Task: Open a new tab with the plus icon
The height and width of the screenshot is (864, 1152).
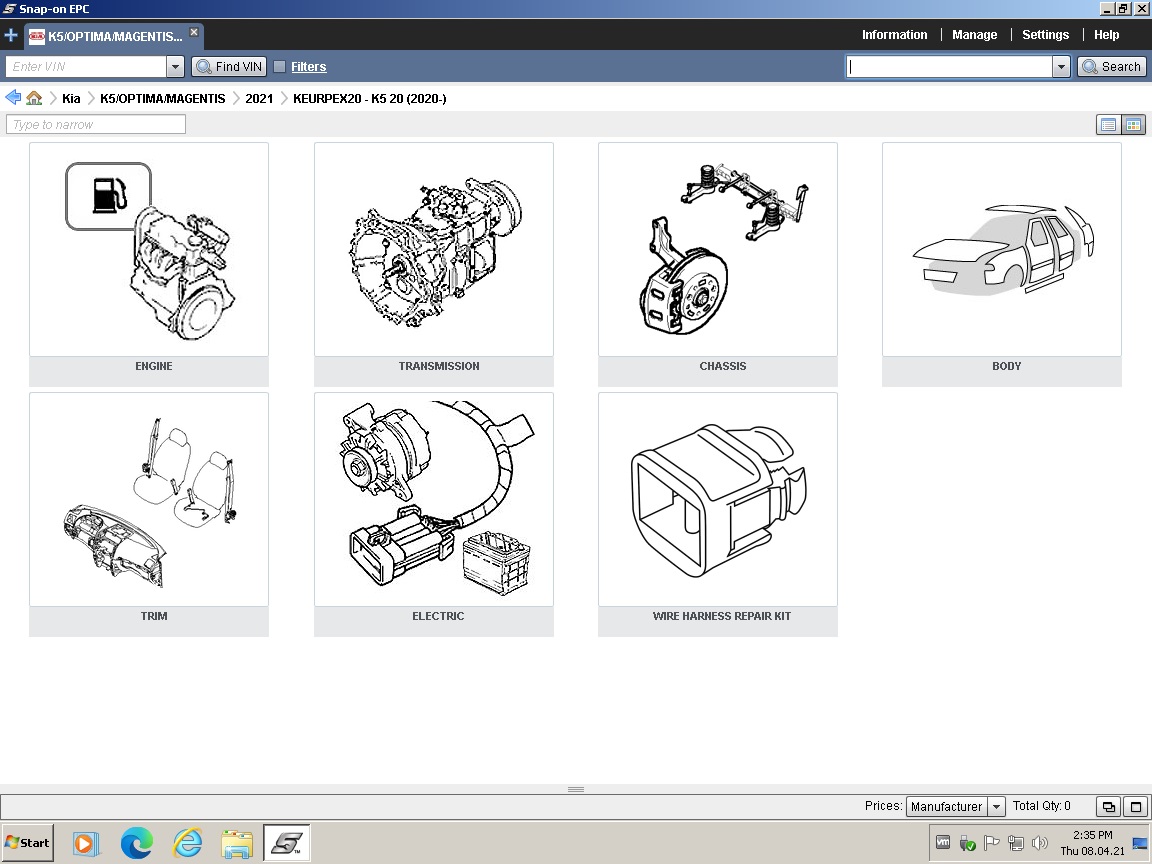Action: pos(11,35)
